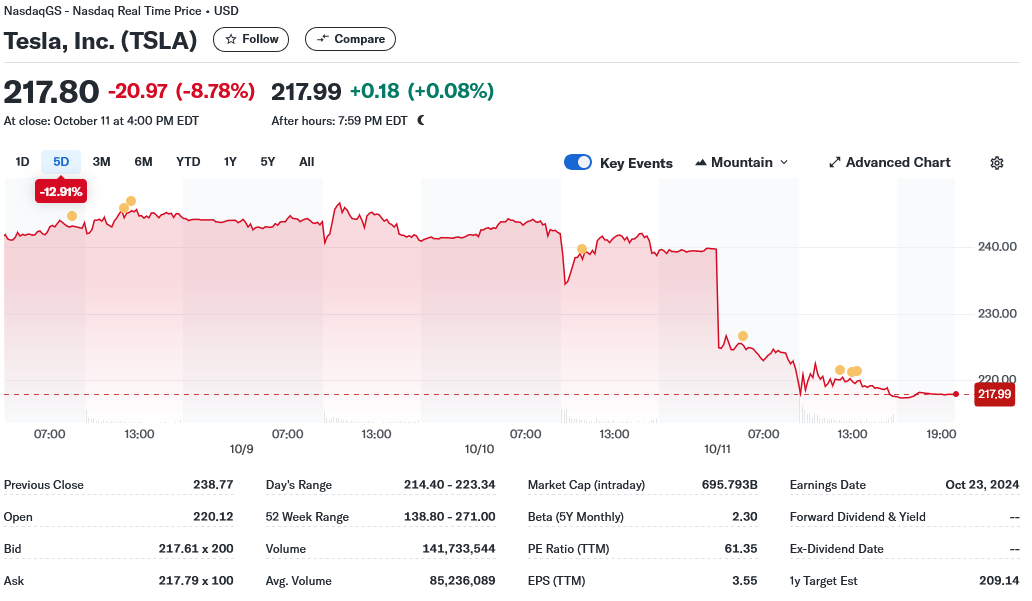Click the 10/11 date label on chart axis
1032x601 pixels.
click(x=717, y=450)
